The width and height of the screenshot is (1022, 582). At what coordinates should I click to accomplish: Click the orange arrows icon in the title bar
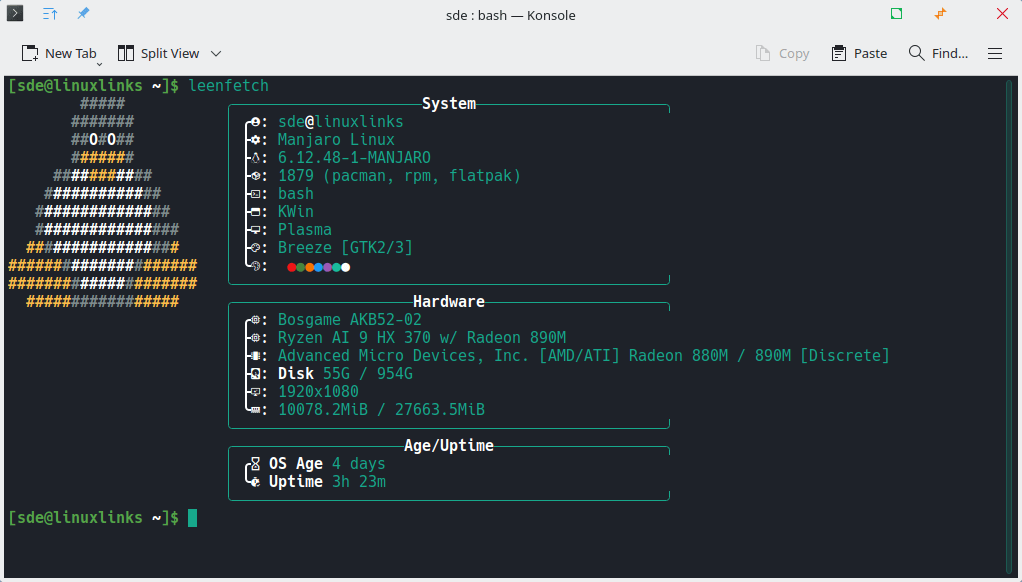point(940,14)
